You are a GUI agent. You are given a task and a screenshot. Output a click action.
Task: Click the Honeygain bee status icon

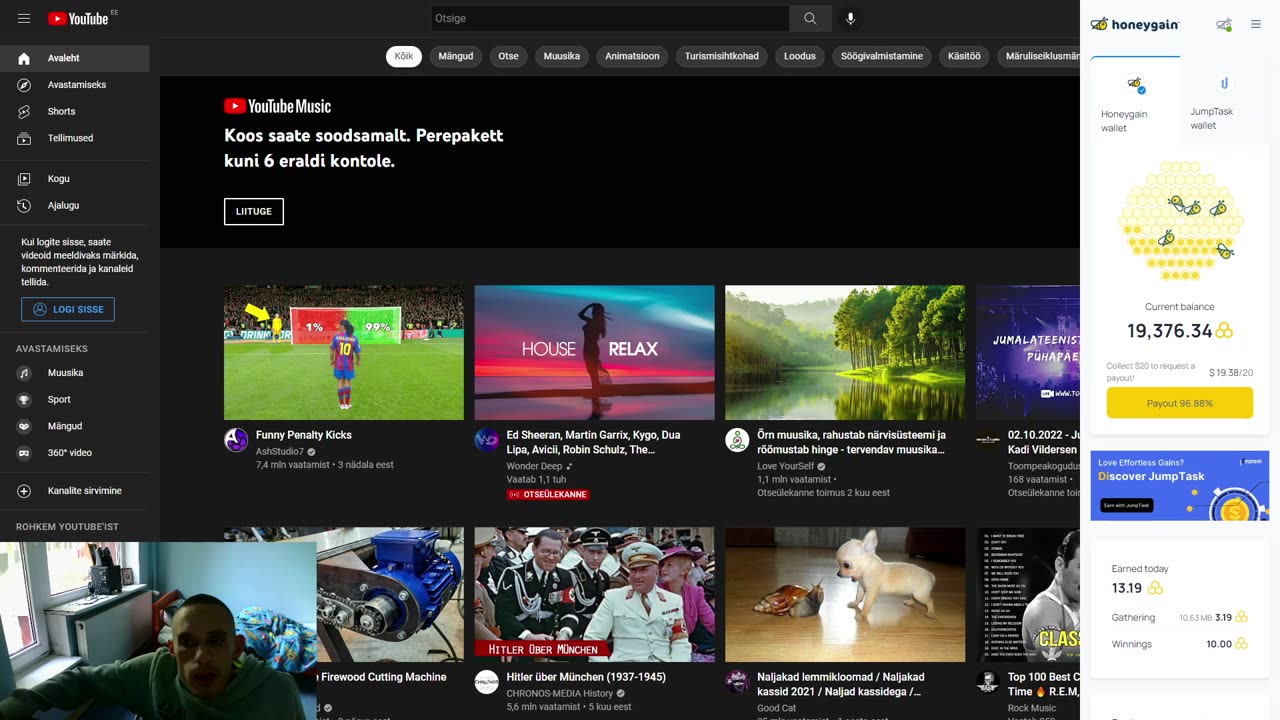point(1224,24)
